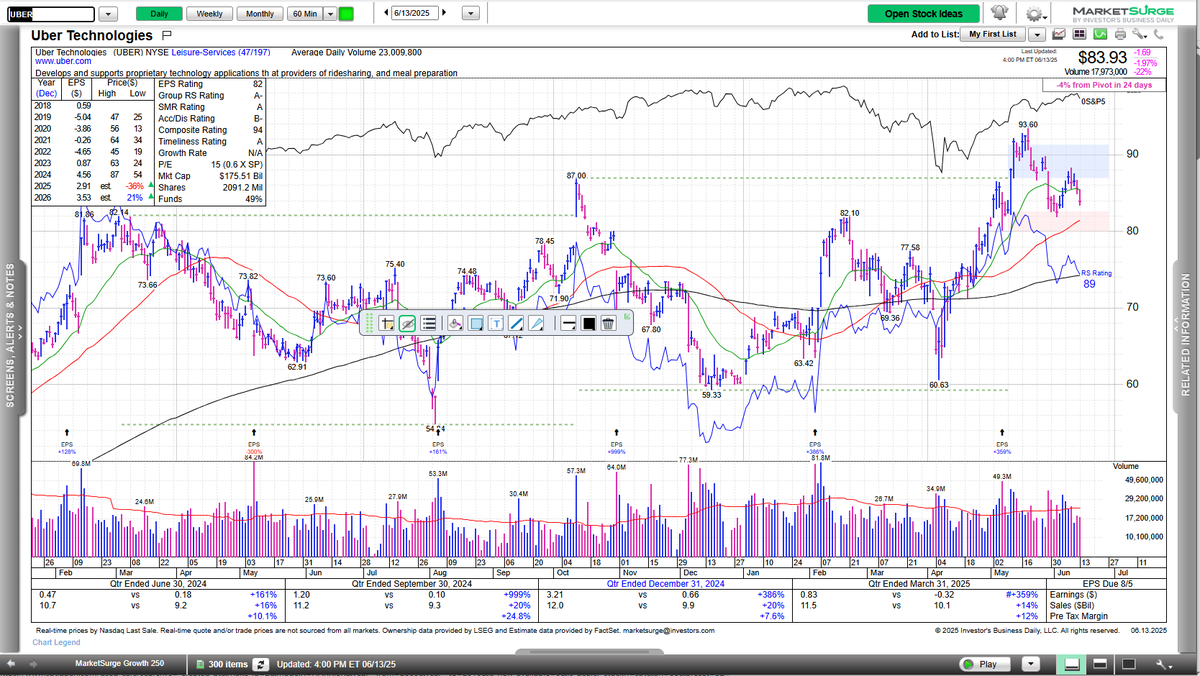Visit the www.uber.com link
1200x676 pixels.
(65, 62)
